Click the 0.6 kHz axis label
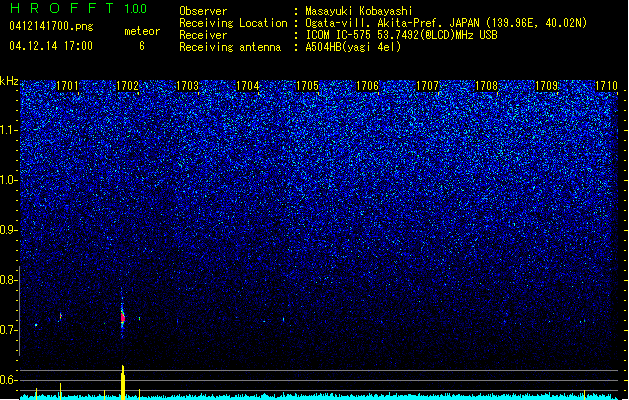 [x=7, y=380]
